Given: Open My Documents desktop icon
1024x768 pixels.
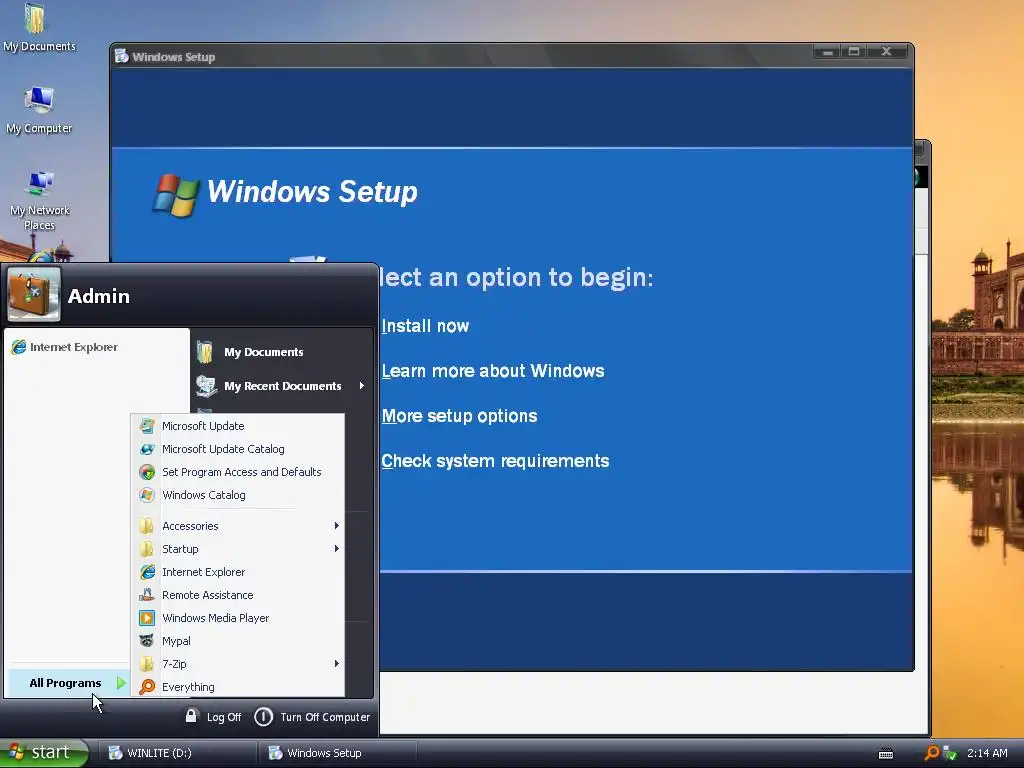Looking at the screenshot, I should 39,27.
